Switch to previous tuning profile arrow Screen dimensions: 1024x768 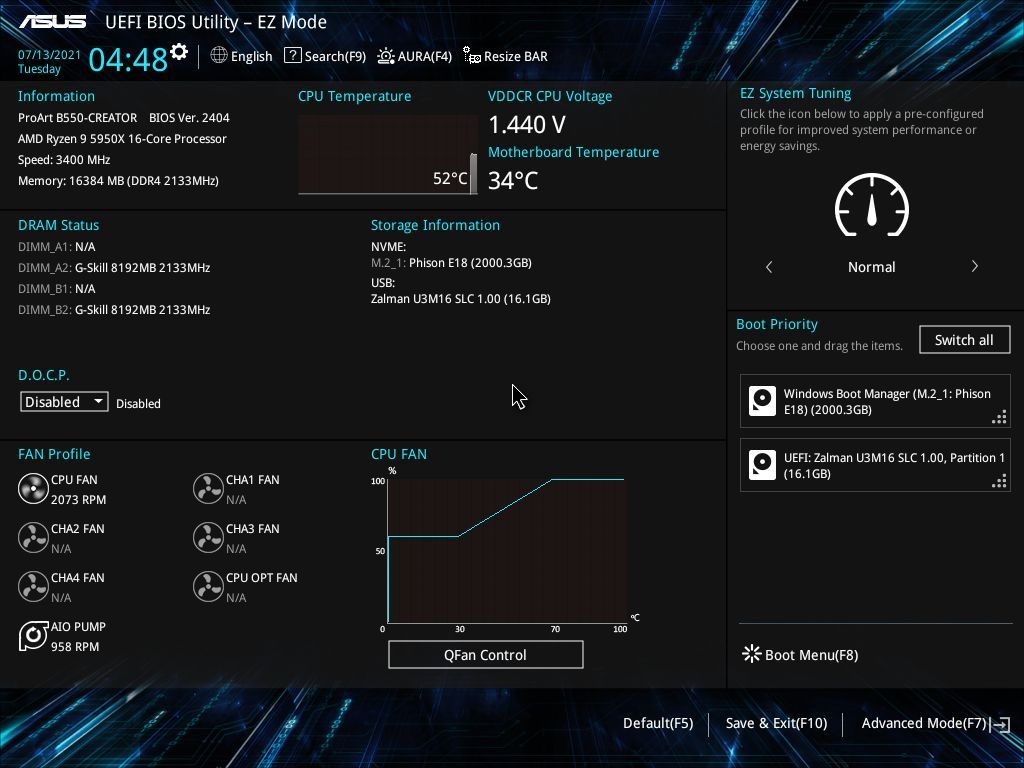coord(769,266)
